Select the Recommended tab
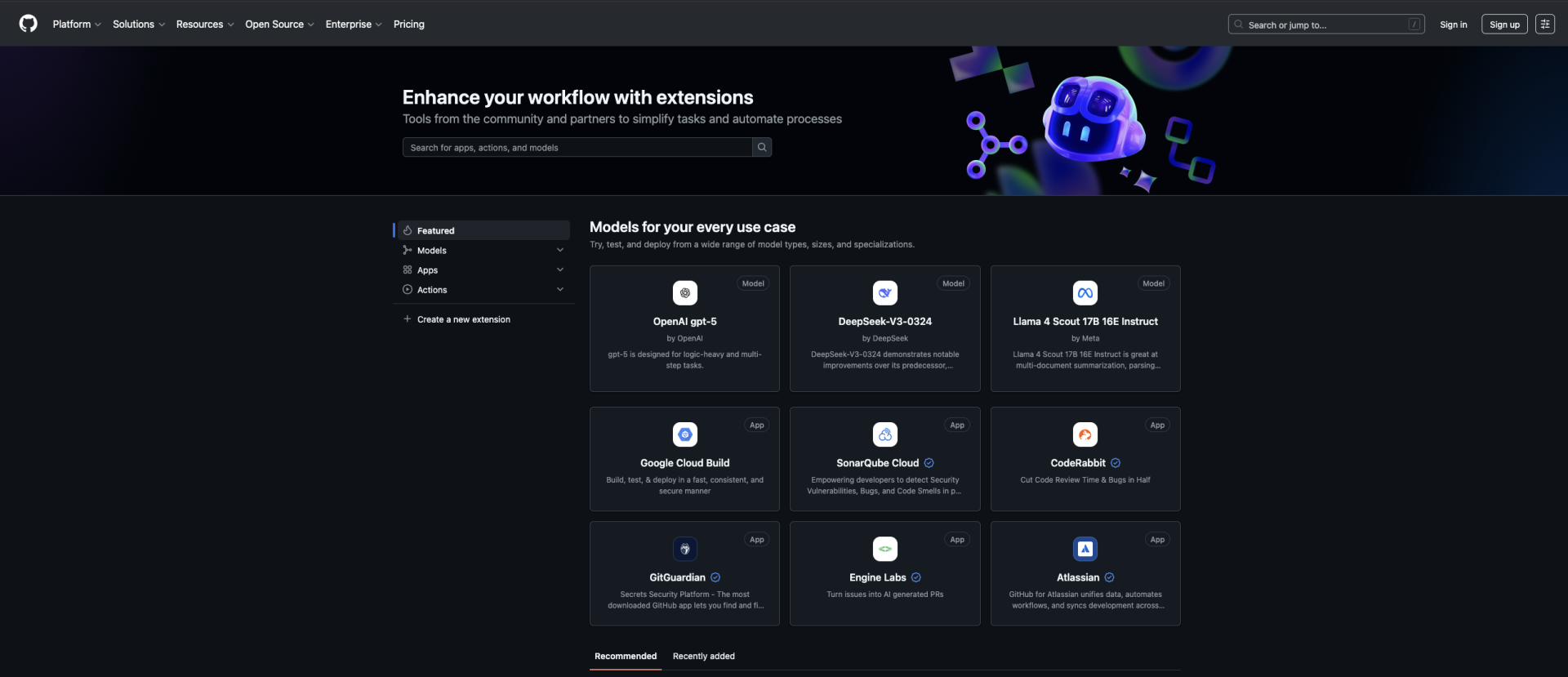 pyautogui.click(x=626, y=657)
